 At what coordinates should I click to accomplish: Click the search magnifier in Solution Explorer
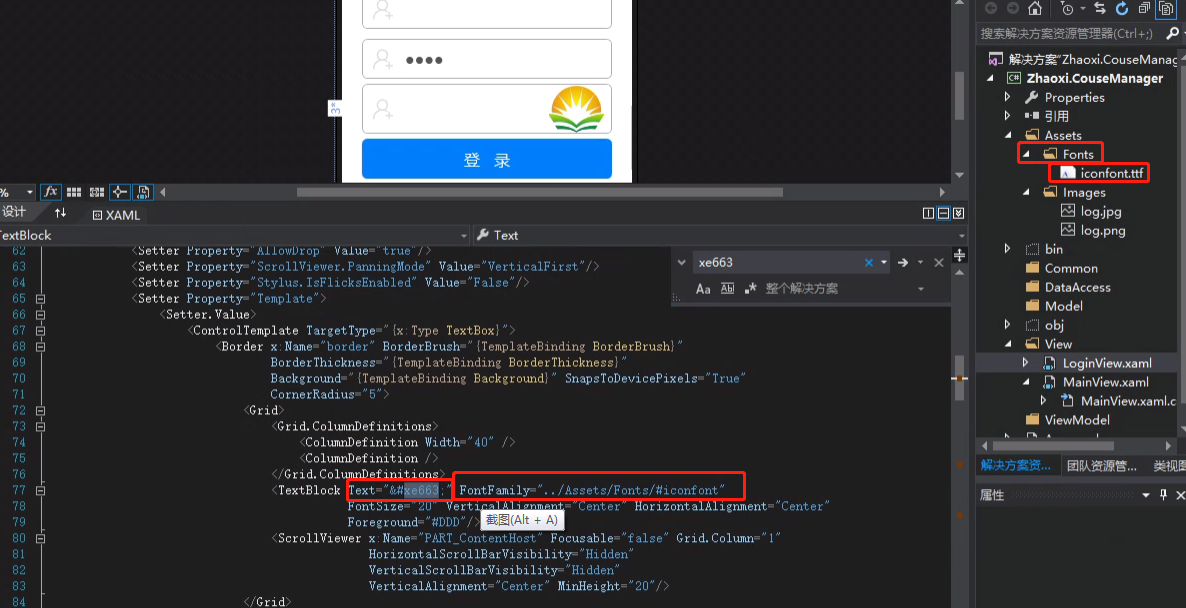(x=1173, y=32)
